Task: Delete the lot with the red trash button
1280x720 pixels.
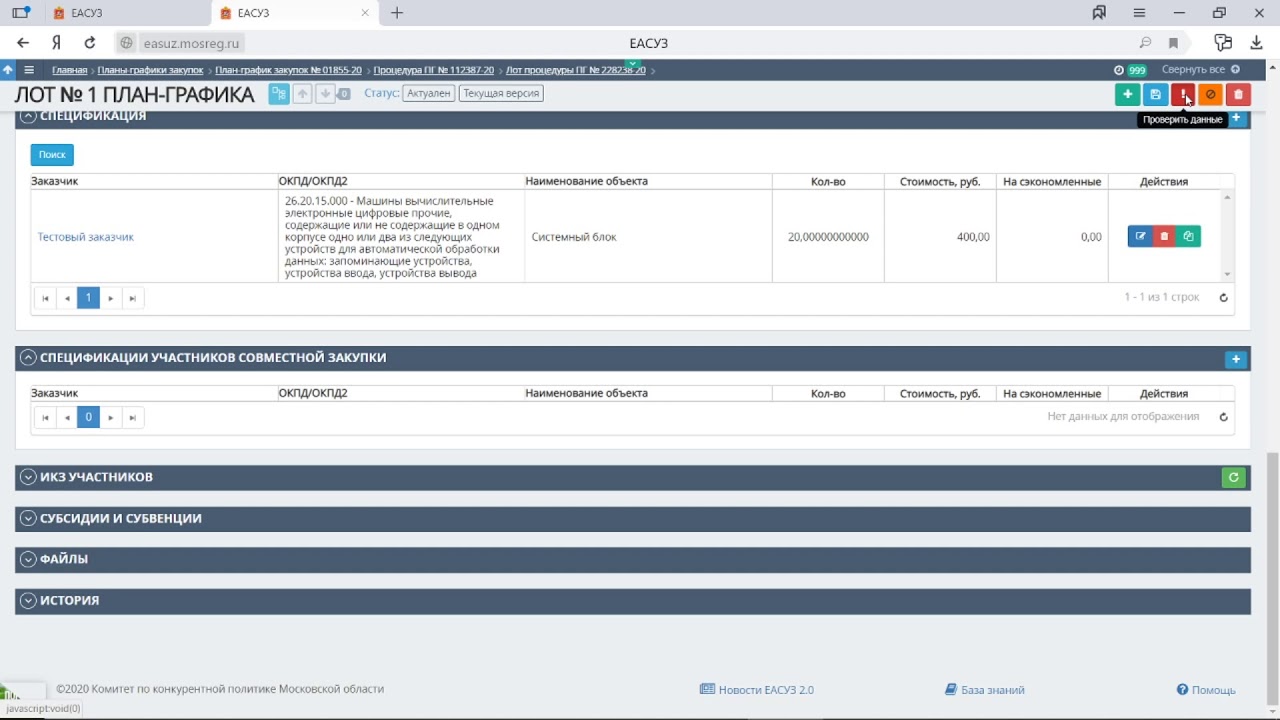Action: (1238, 94)
